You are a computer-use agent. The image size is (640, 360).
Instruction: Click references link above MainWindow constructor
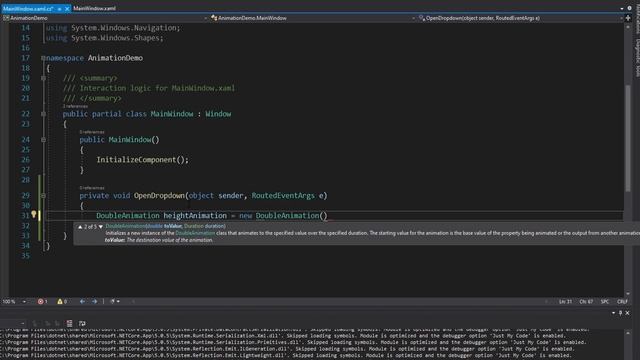92,132
